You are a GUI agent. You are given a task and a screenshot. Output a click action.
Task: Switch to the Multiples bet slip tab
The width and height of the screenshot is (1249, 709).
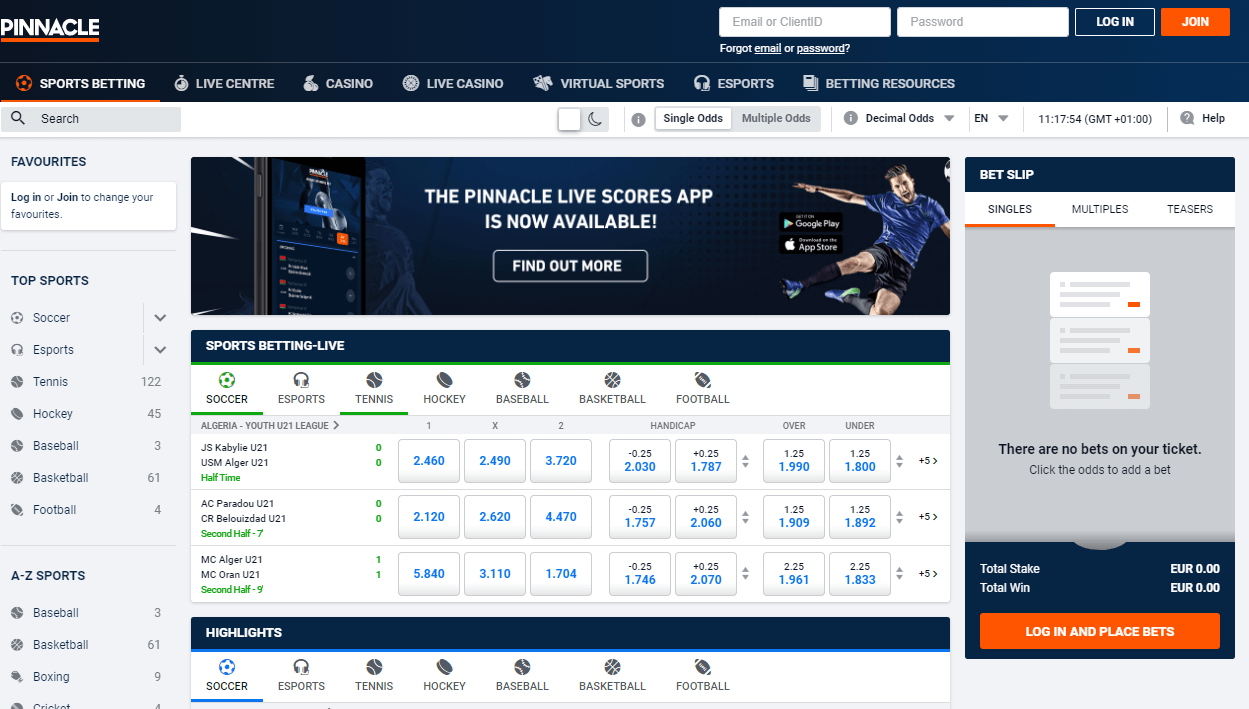[1099, 209]
